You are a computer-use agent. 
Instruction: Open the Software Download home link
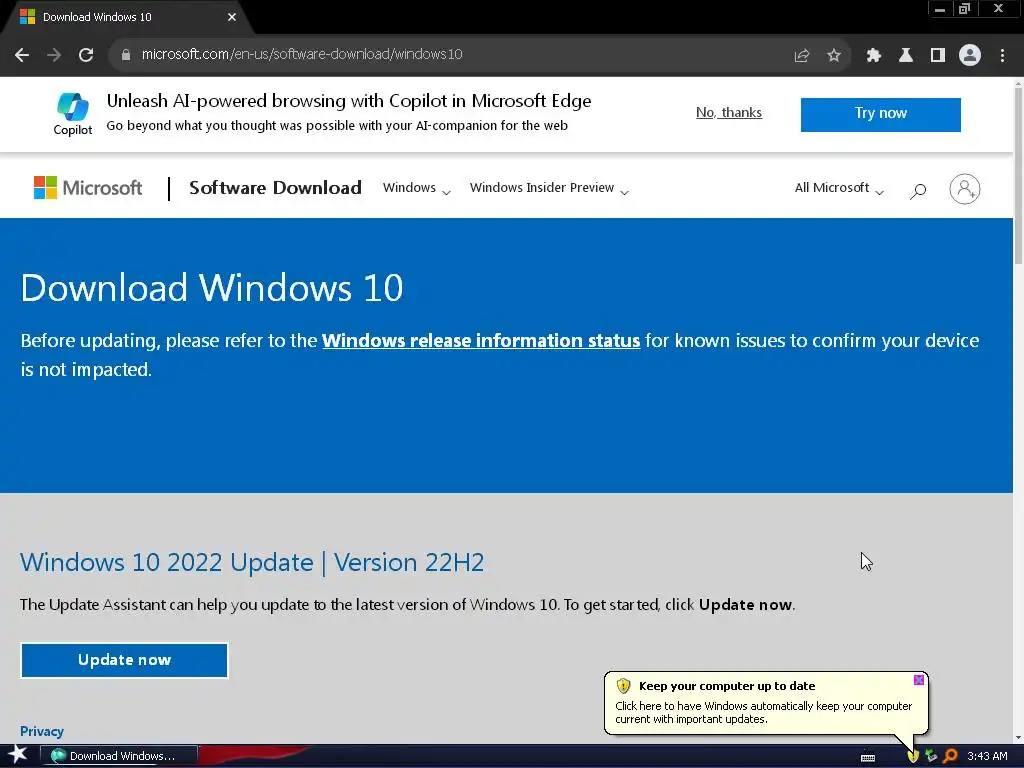(275, 188)
